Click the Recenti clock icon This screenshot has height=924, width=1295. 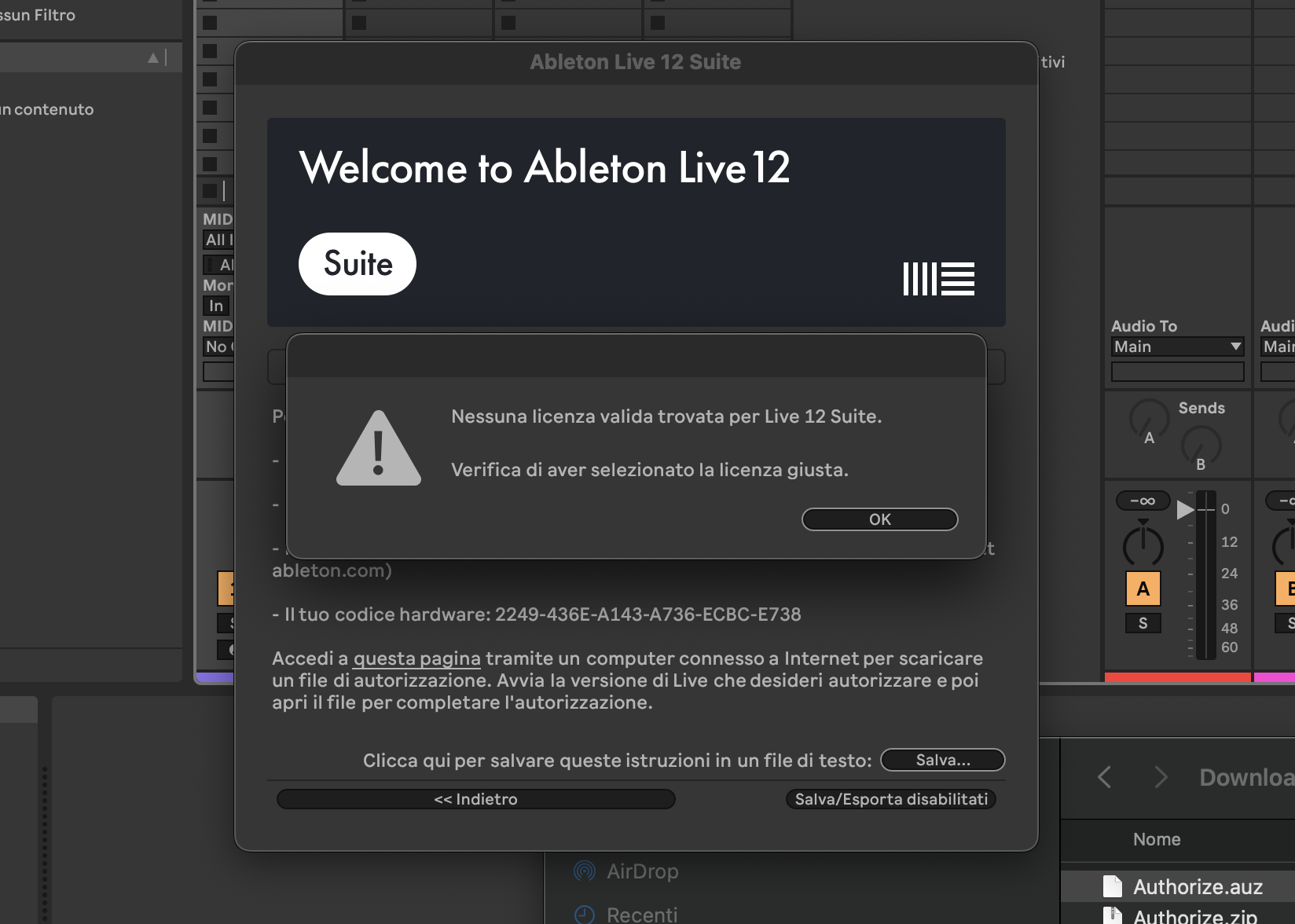585,915
